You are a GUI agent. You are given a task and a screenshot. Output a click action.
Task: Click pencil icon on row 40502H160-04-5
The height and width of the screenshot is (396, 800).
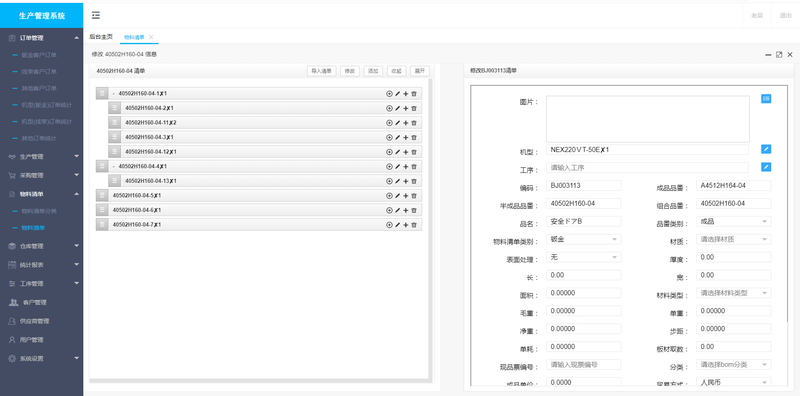(x=397, y=195)
